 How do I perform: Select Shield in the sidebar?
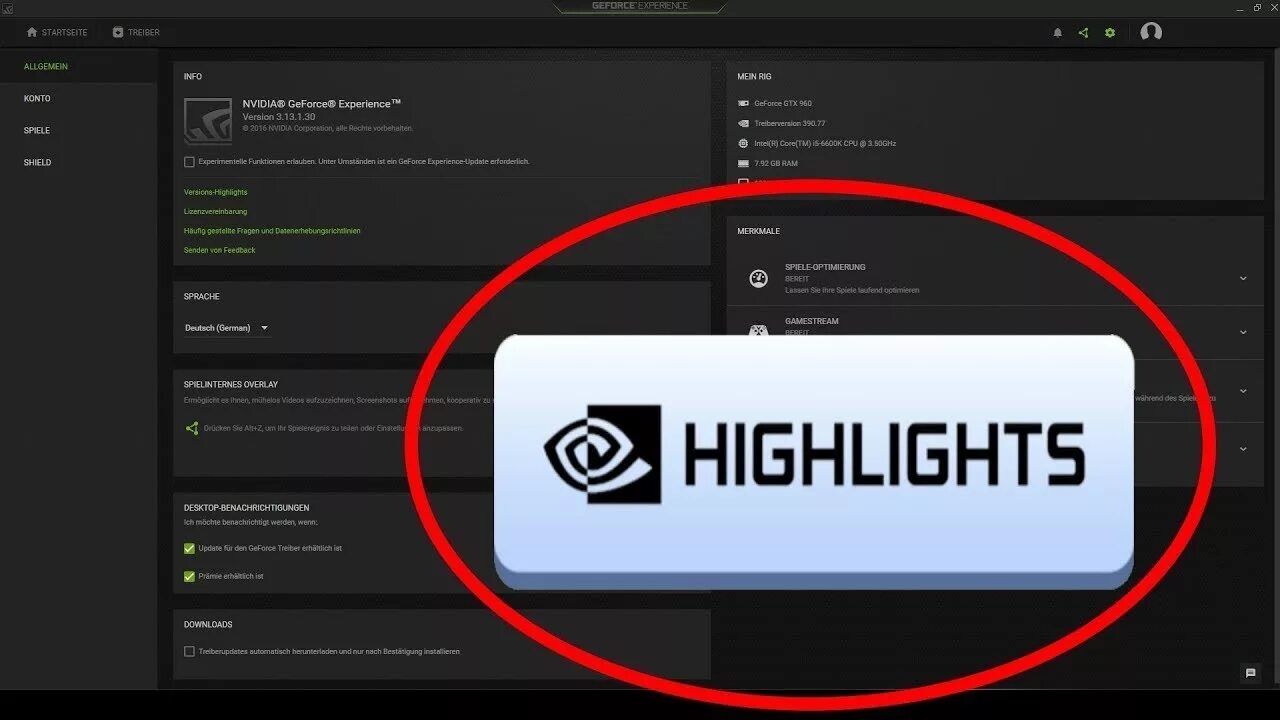38,162
